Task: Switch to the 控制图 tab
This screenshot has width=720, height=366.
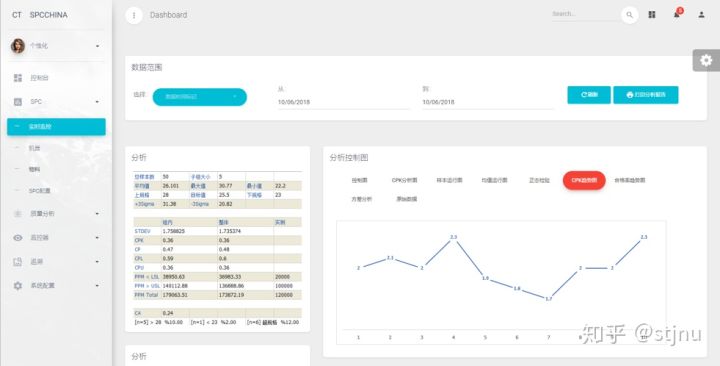Action: (x=360, y=180)
